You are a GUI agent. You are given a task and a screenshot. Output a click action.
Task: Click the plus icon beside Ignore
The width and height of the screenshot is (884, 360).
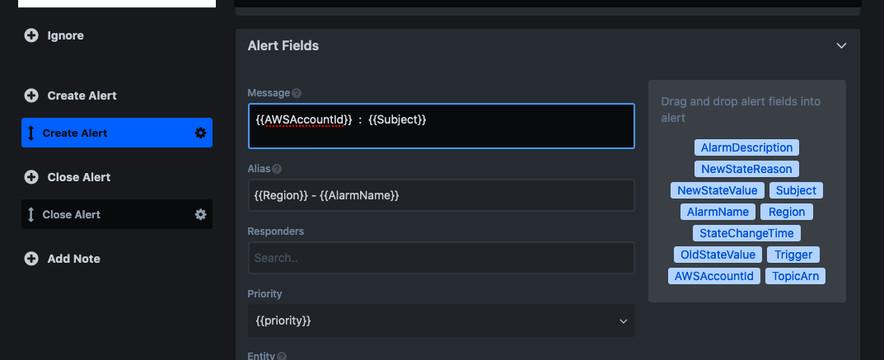pyautogui.click(x=31, y=35)
